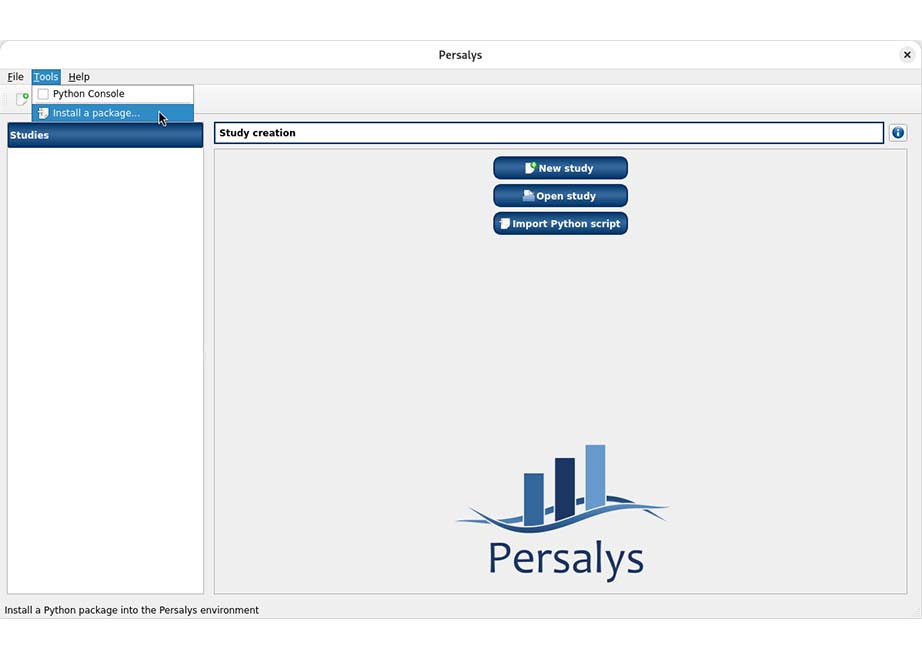Open the File menu
Screen dimensions: 922x659
coord(16,77)
